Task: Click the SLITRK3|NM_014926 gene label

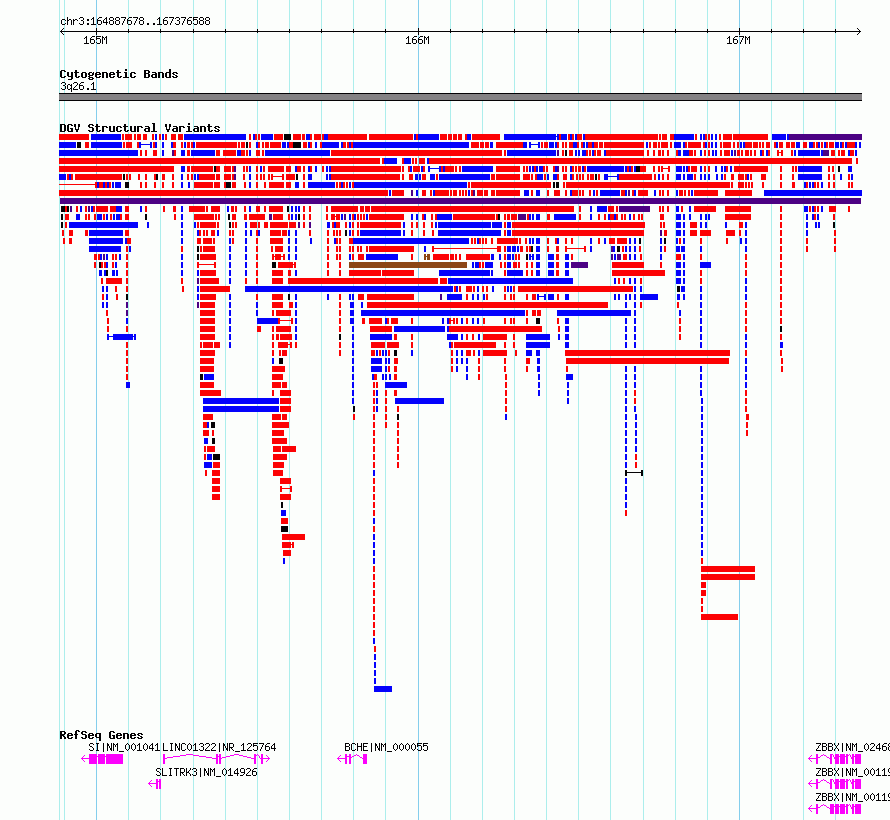Action: pos(206,772)
